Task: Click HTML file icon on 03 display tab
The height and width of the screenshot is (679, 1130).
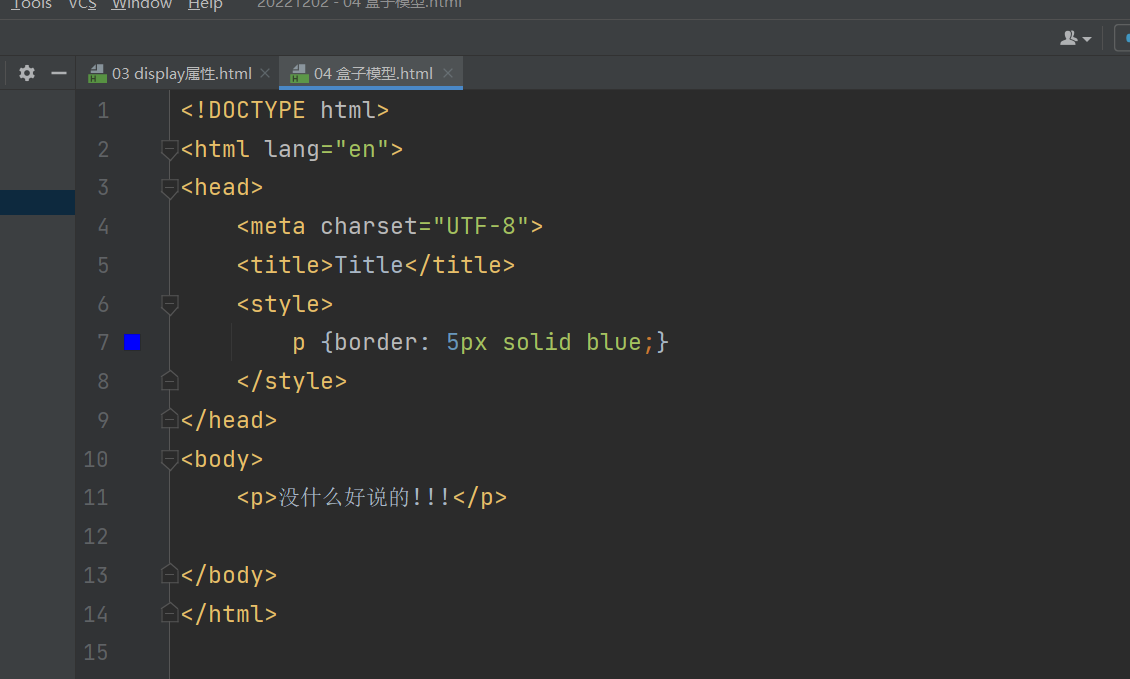Action: point(97,74)
